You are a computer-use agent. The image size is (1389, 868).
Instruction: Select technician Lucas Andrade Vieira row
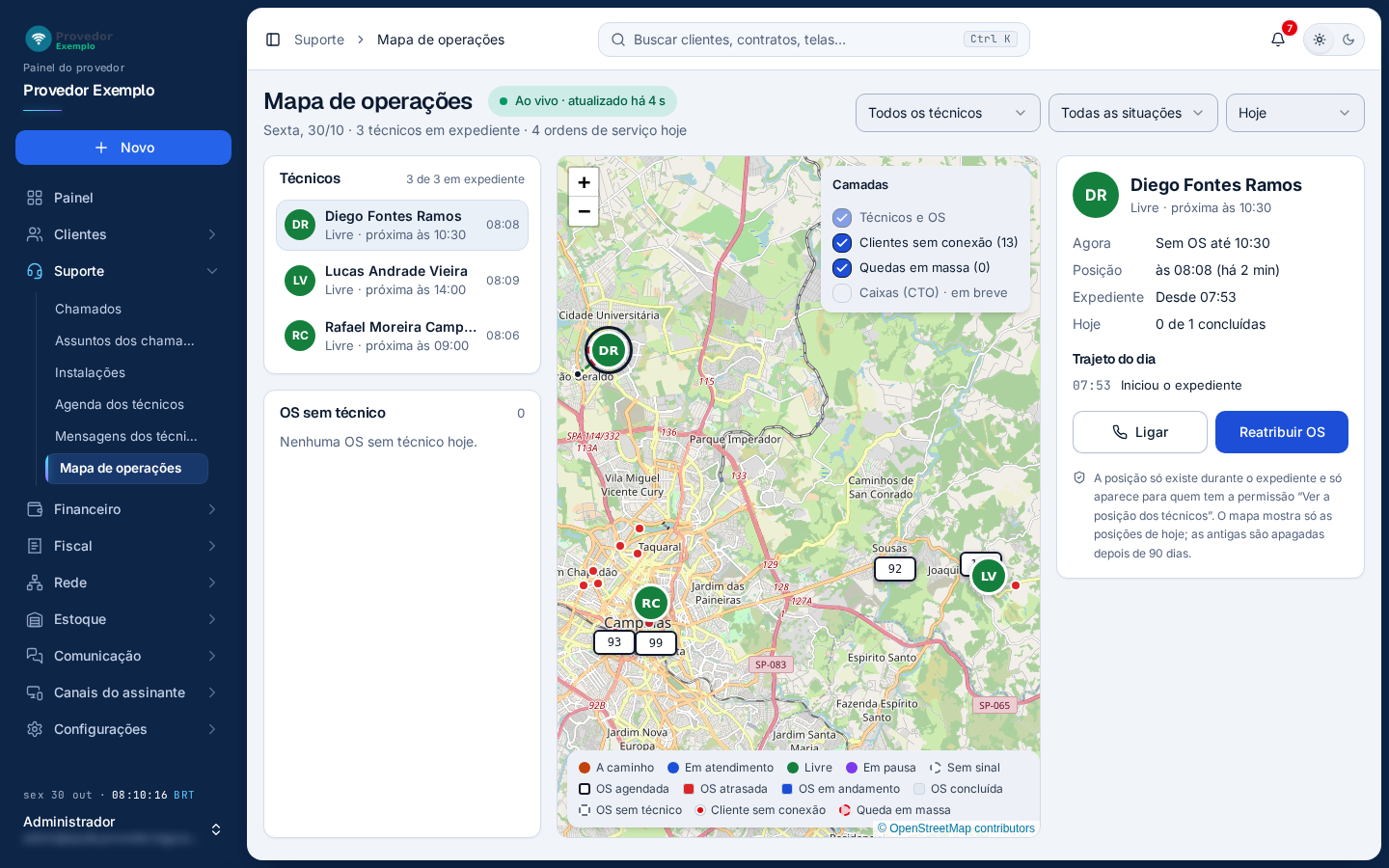coord(402,281)
